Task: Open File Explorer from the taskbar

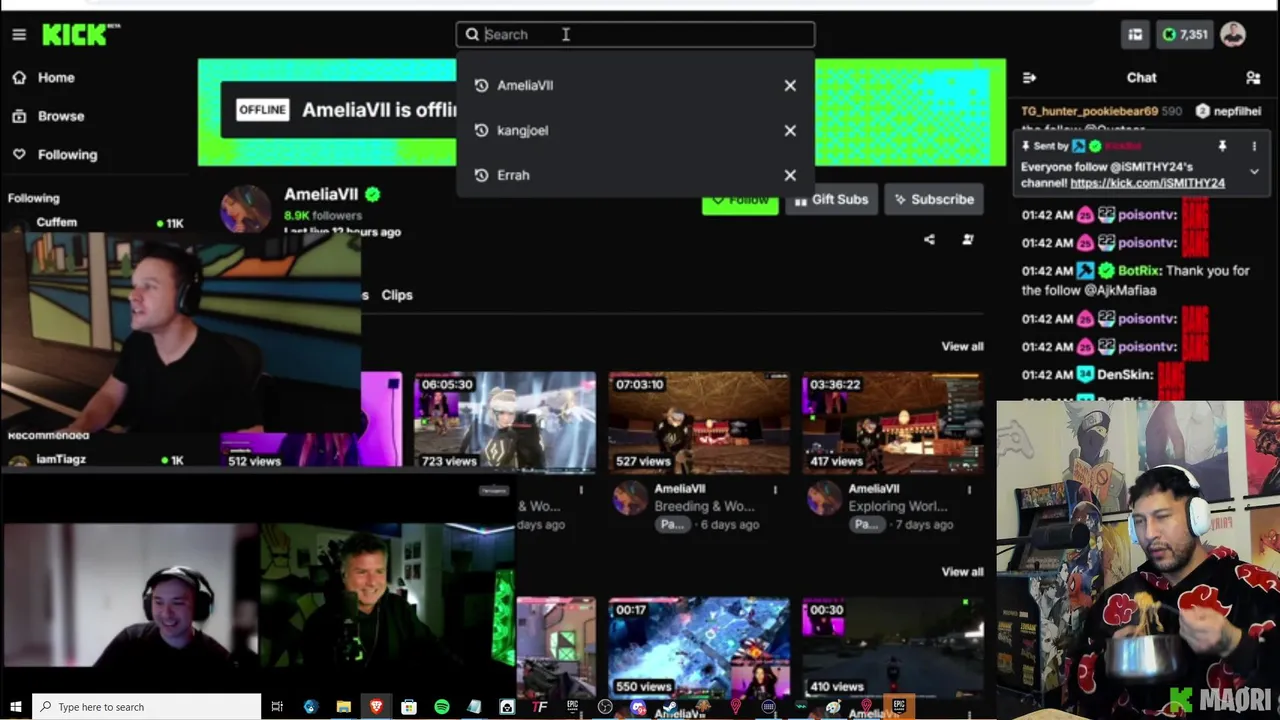Action: pos(343,707)
